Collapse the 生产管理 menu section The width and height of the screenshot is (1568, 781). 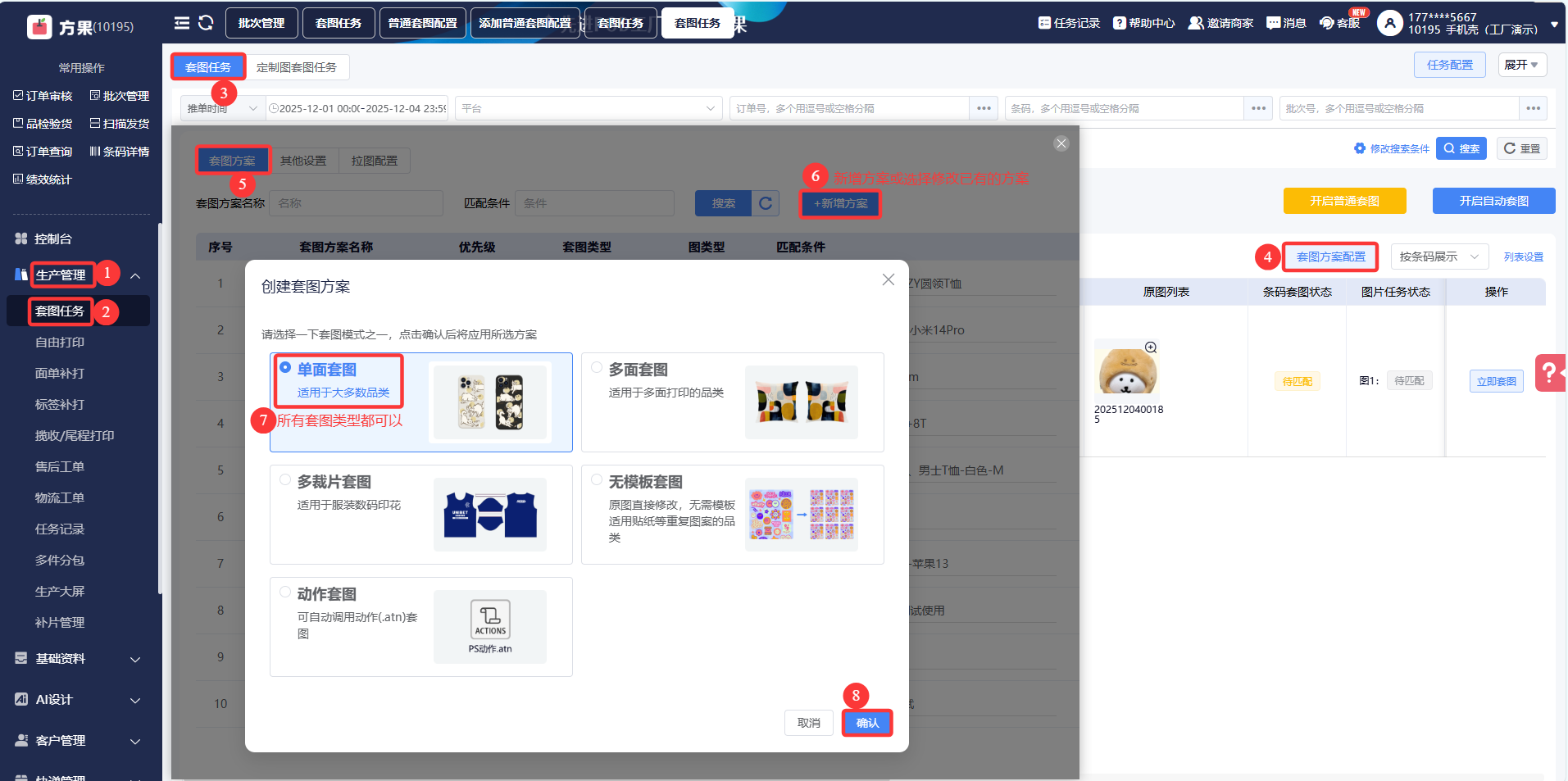pyautogui.click(x=135, y=275)
